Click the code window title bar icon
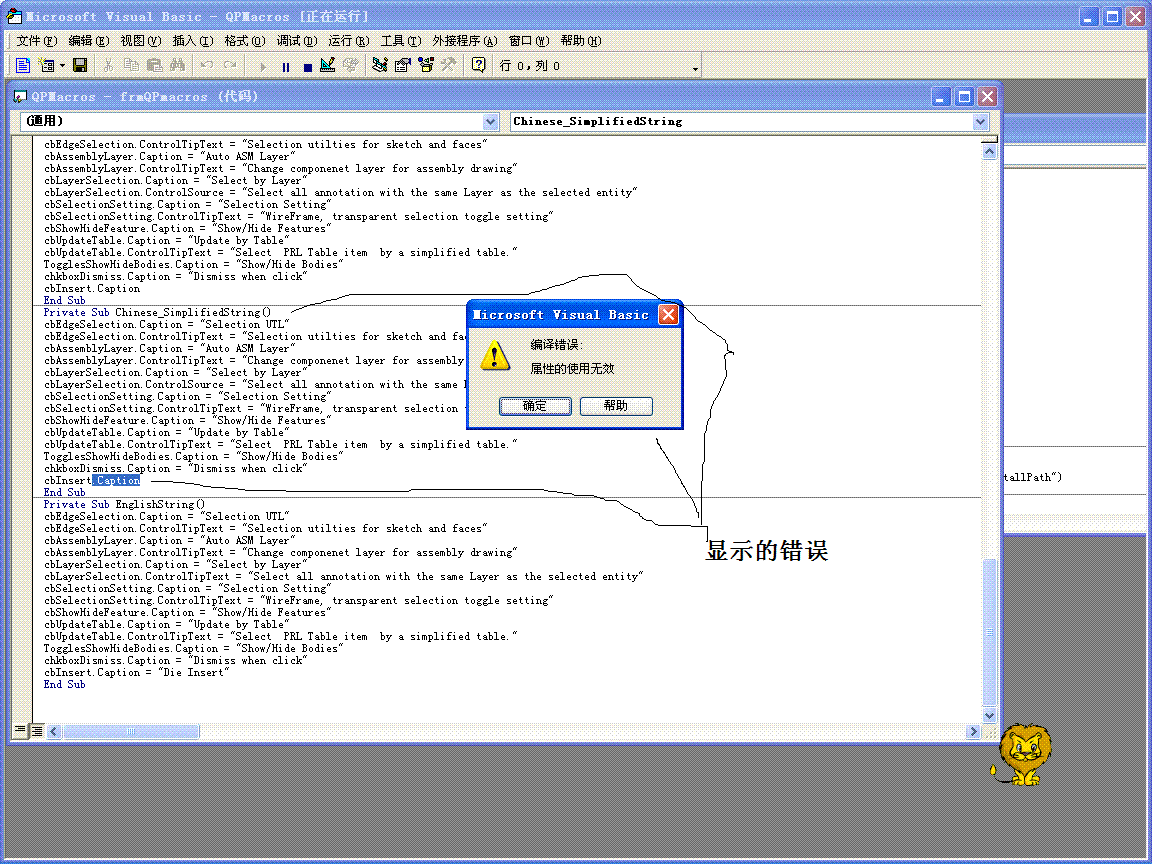Image resolution: width=1152 pixels, height=864 pixels. point(21,96)
